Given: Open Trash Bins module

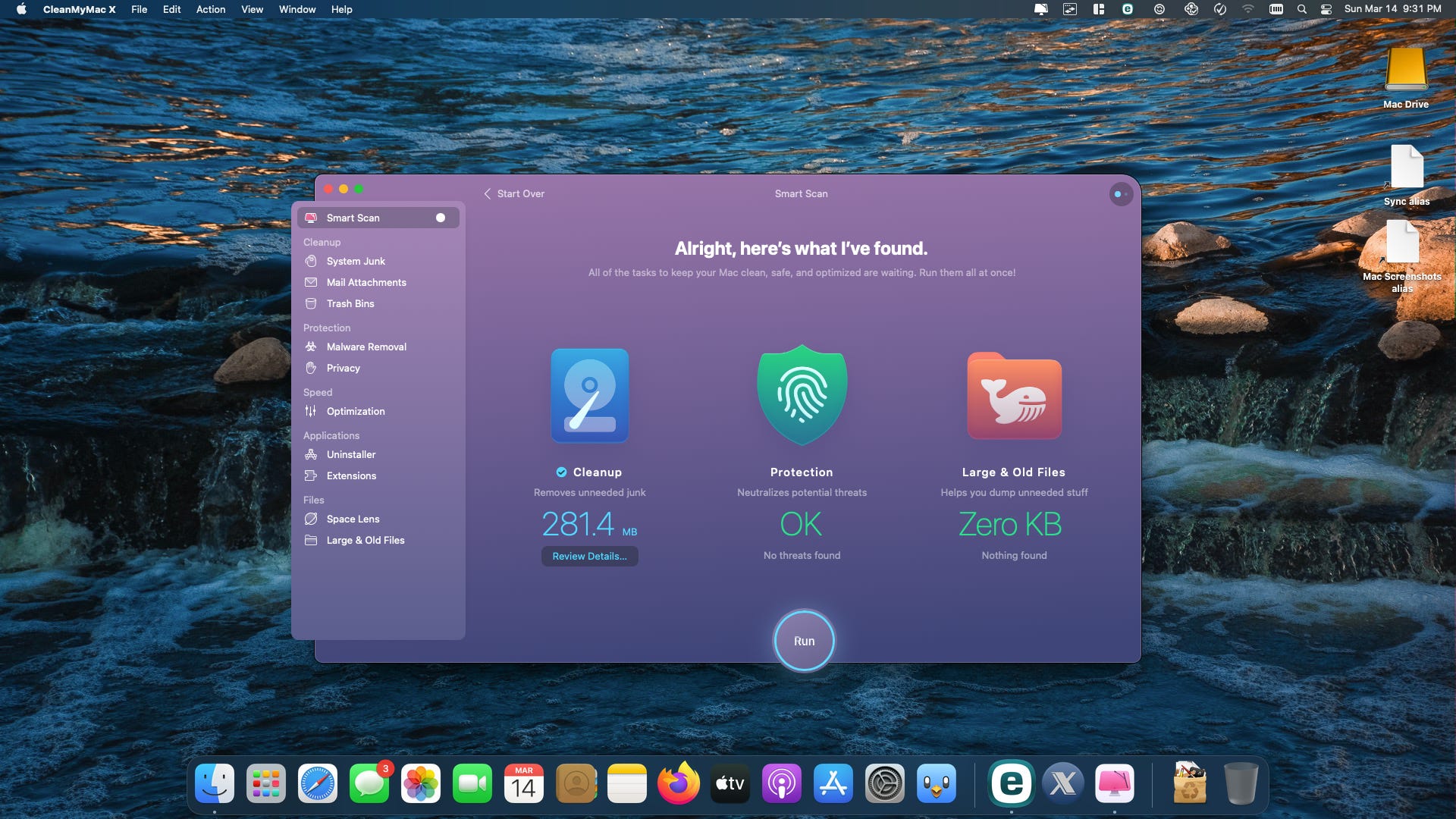Looking at the screenshot, I should click(350, 303).
